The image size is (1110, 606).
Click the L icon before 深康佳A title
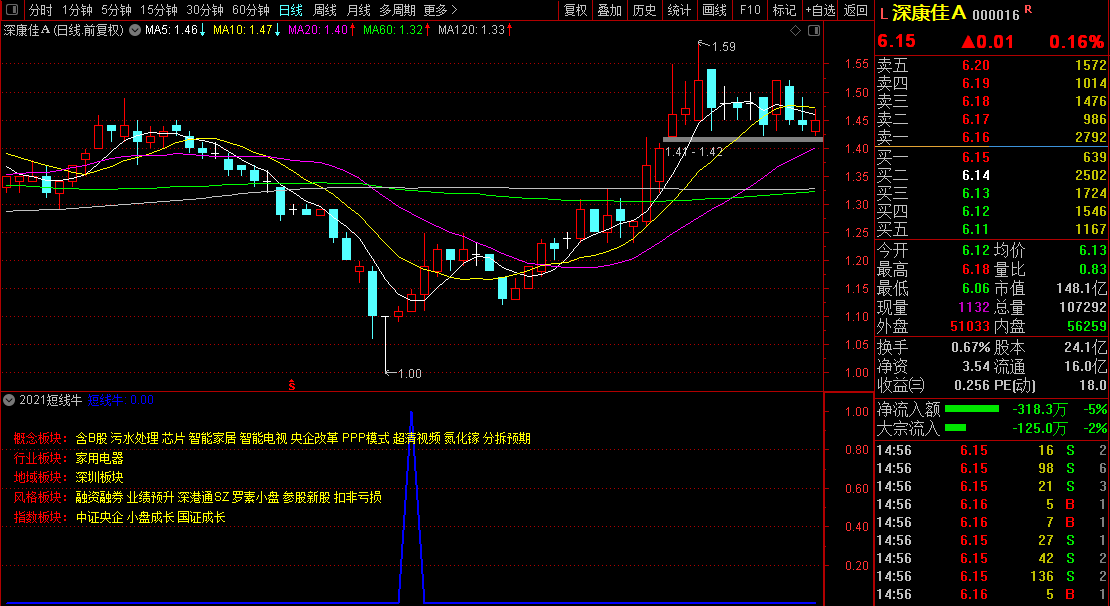click(883, 14)
